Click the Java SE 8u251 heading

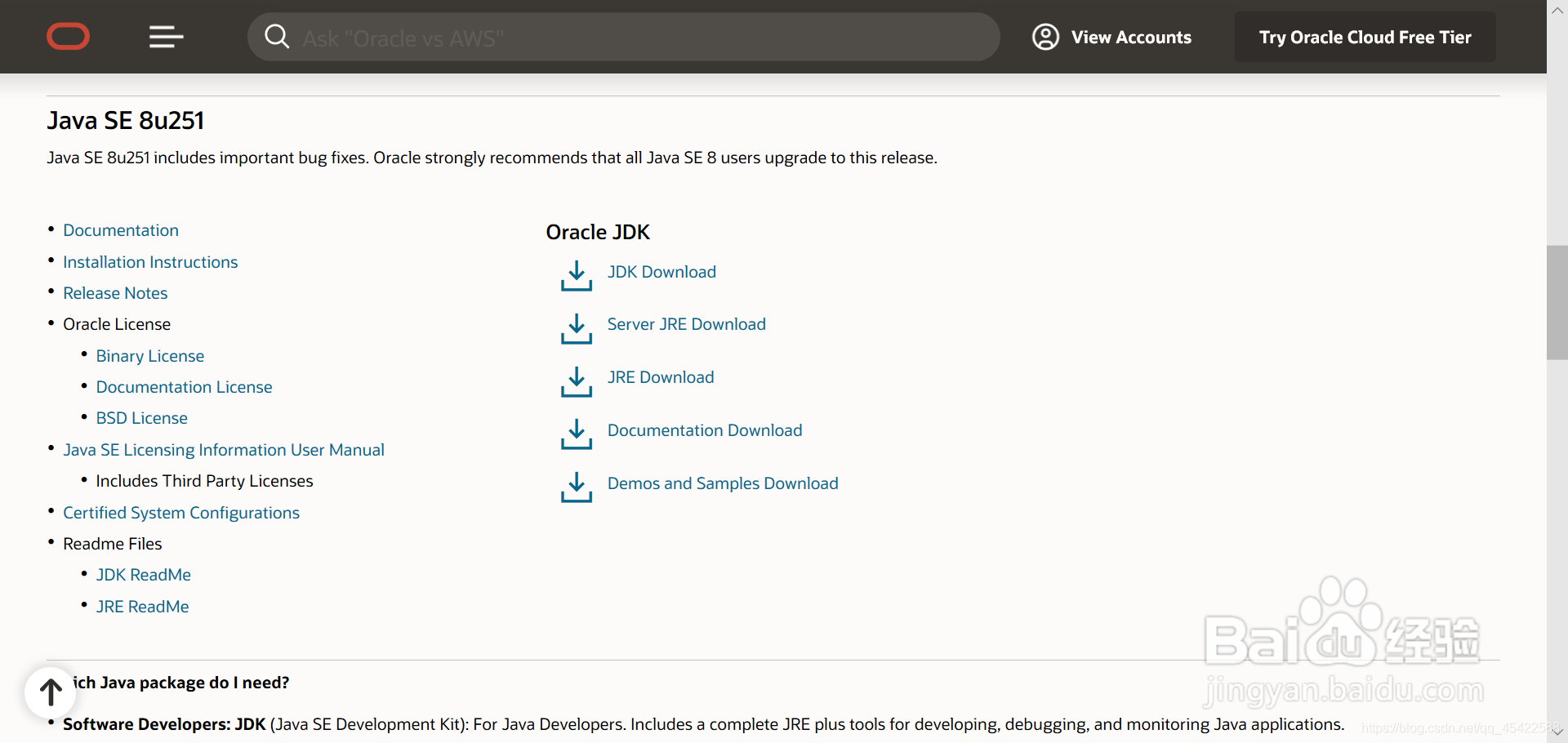pyautogui.click(x=126, y=121)
